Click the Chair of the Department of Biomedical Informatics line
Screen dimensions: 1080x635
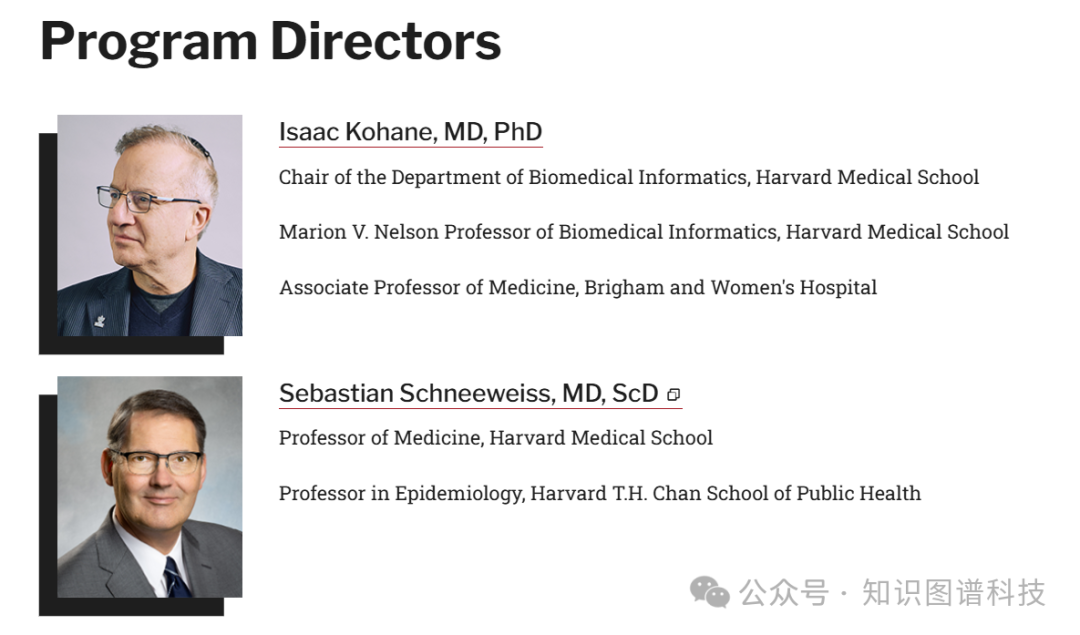coord(628,177)
